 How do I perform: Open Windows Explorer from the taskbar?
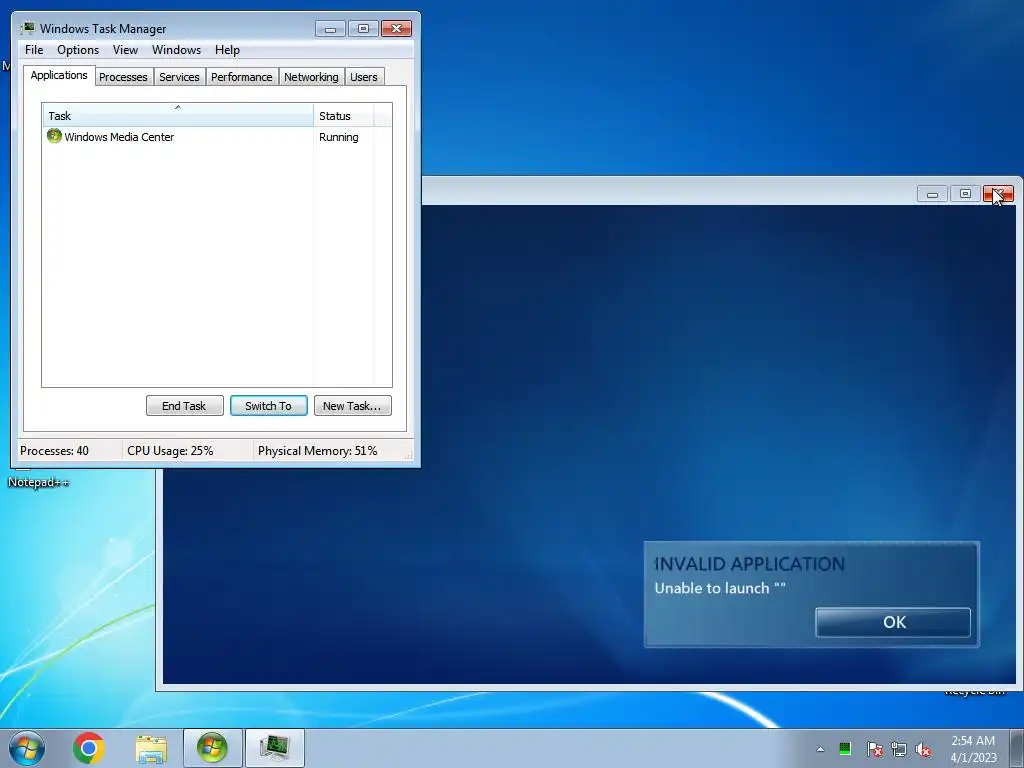tap(151, 749)
